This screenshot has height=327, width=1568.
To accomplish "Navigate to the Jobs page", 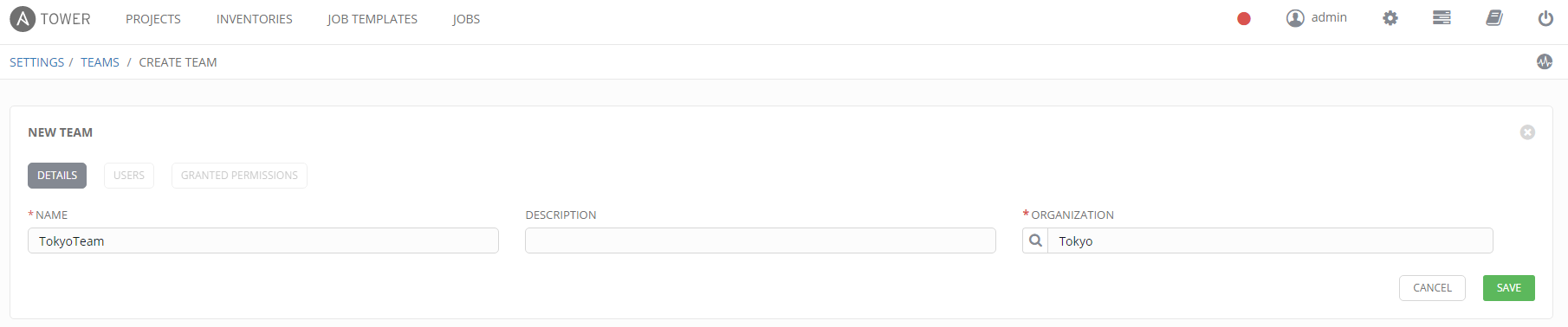I will [466, 19].
